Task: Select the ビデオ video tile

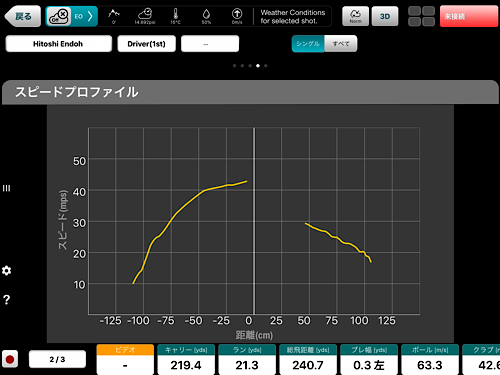Action: (x=125, y=359)
